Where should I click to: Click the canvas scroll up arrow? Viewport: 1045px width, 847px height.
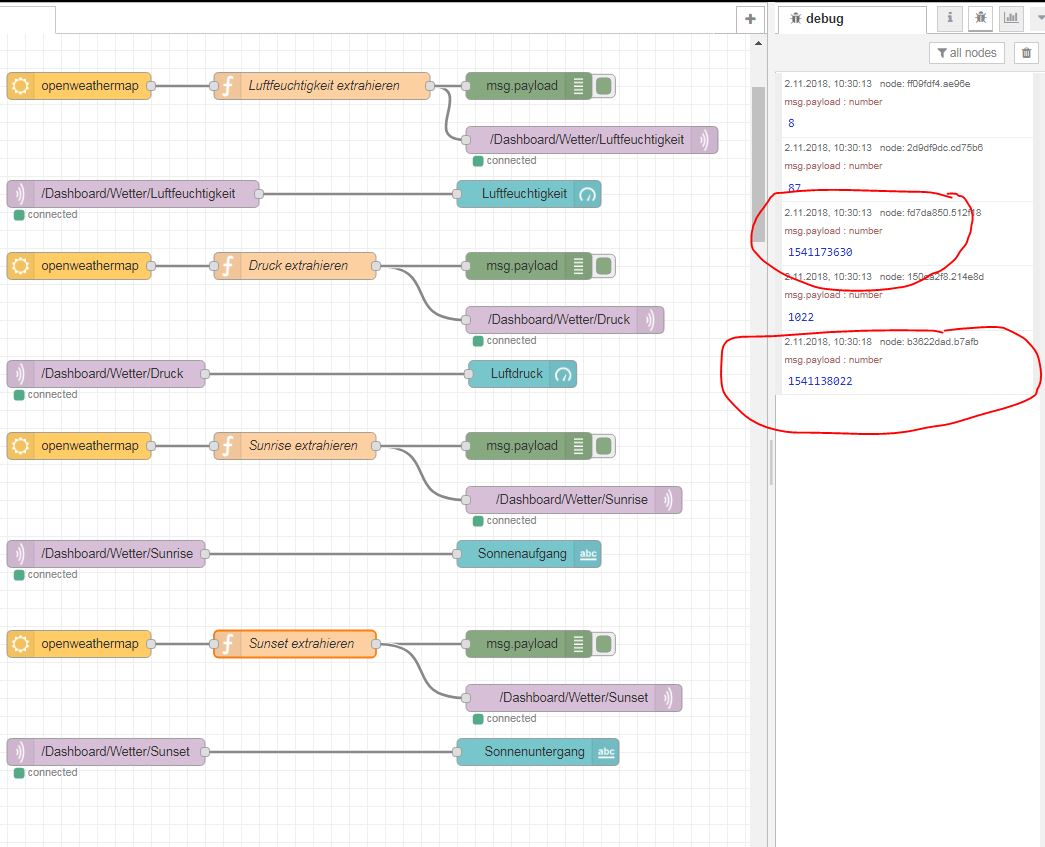point(758,42)
